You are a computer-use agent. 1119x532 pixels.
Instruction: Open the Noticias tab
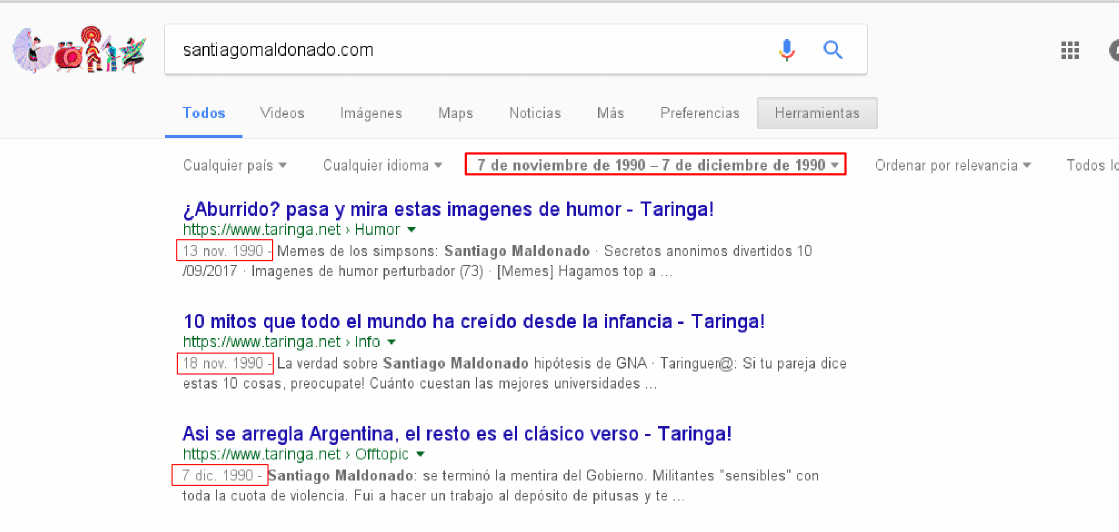pyautogui.click(x=534, y=113)
